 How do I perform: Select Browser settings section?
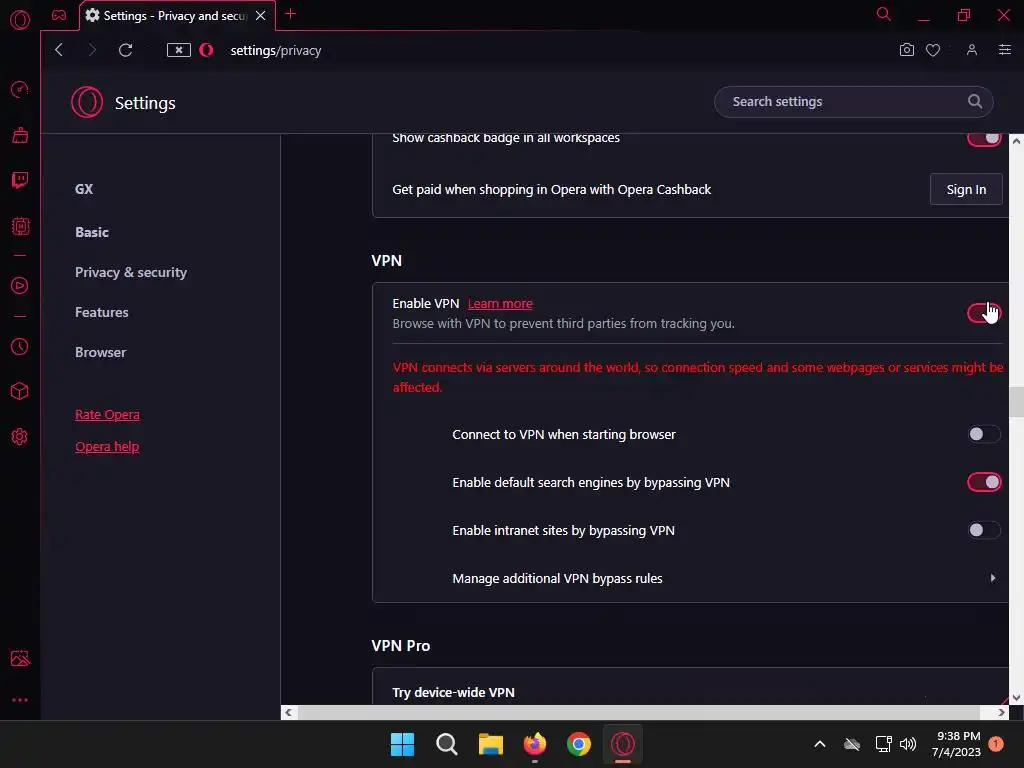101,352
